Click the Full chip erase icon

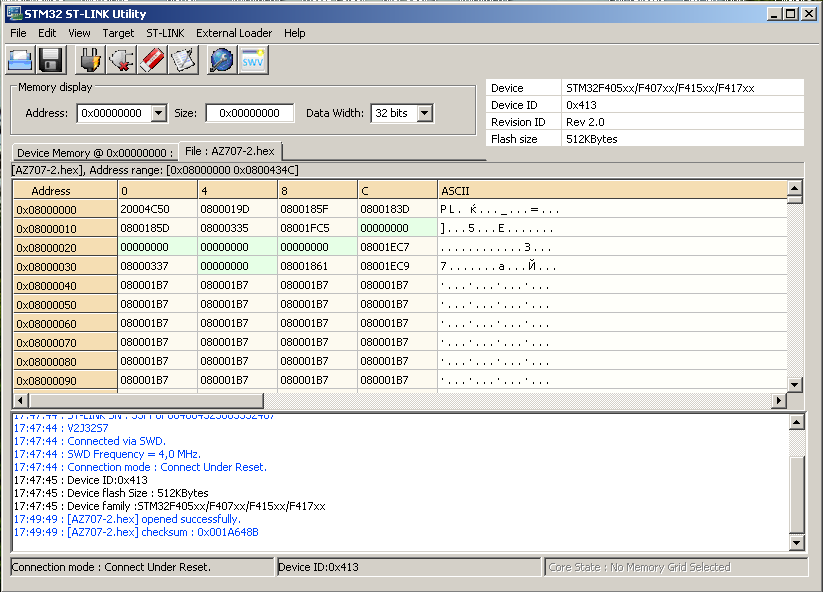[151, 60]
